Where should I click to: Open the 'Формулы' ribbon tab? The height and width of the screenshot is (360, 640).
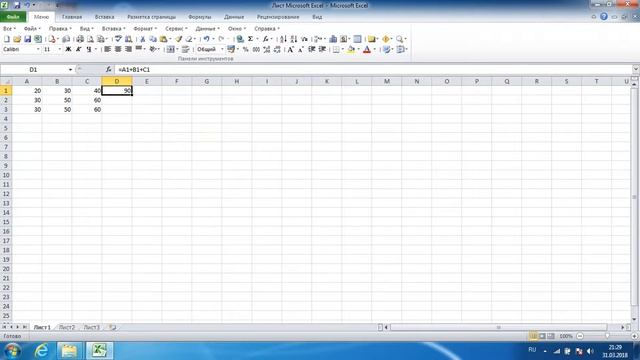[x=200, y=17]
